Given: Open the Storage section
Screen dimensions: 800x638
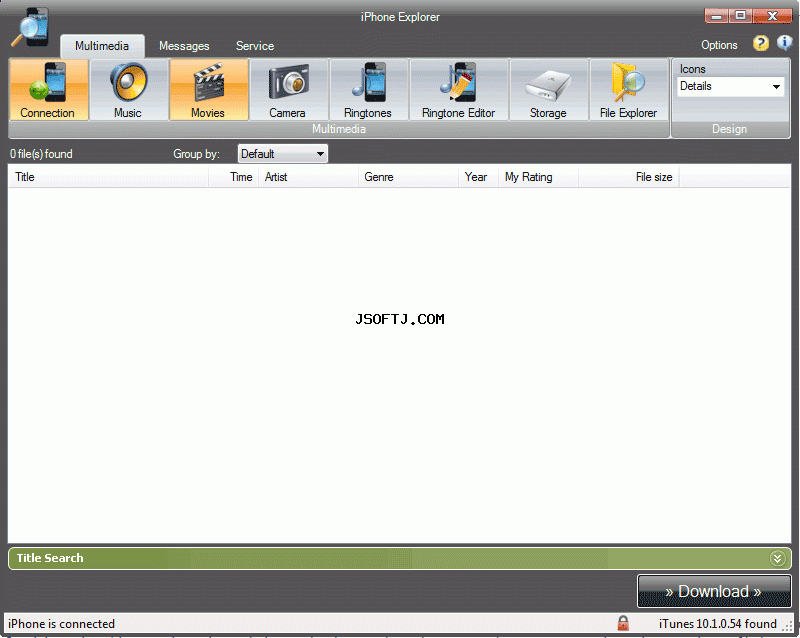Looking at the screenshot, I should (x=548, y=90).
